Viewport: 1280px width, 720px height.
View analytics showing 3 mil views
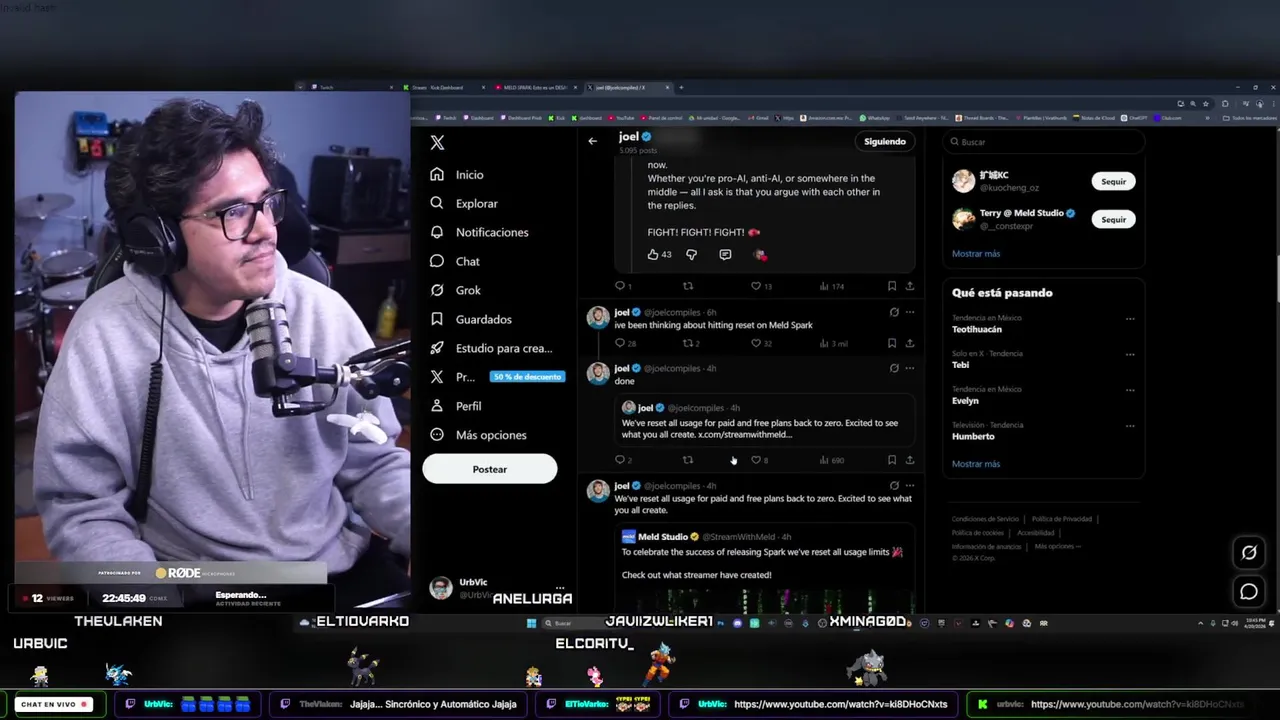coord(833,343)
